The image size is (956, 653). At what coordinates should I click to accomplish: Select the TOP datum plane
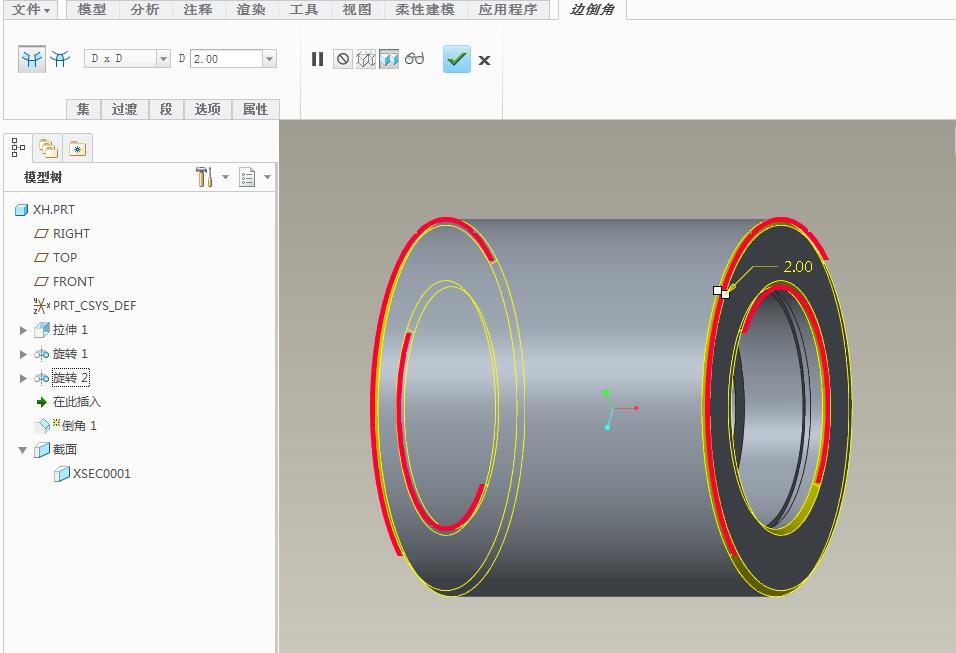point(65,258)
